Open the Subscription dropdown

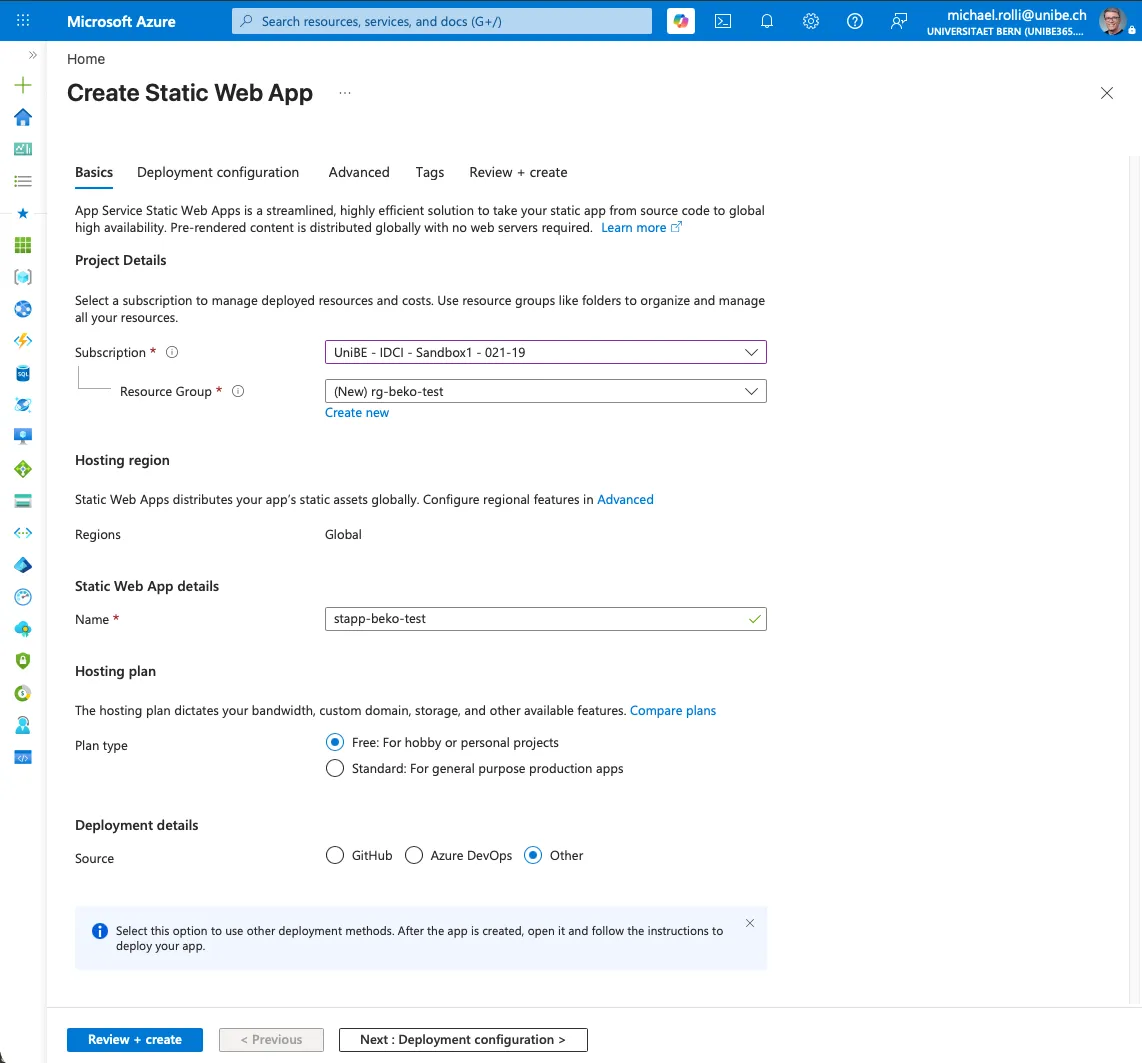[x=546, y=352]
